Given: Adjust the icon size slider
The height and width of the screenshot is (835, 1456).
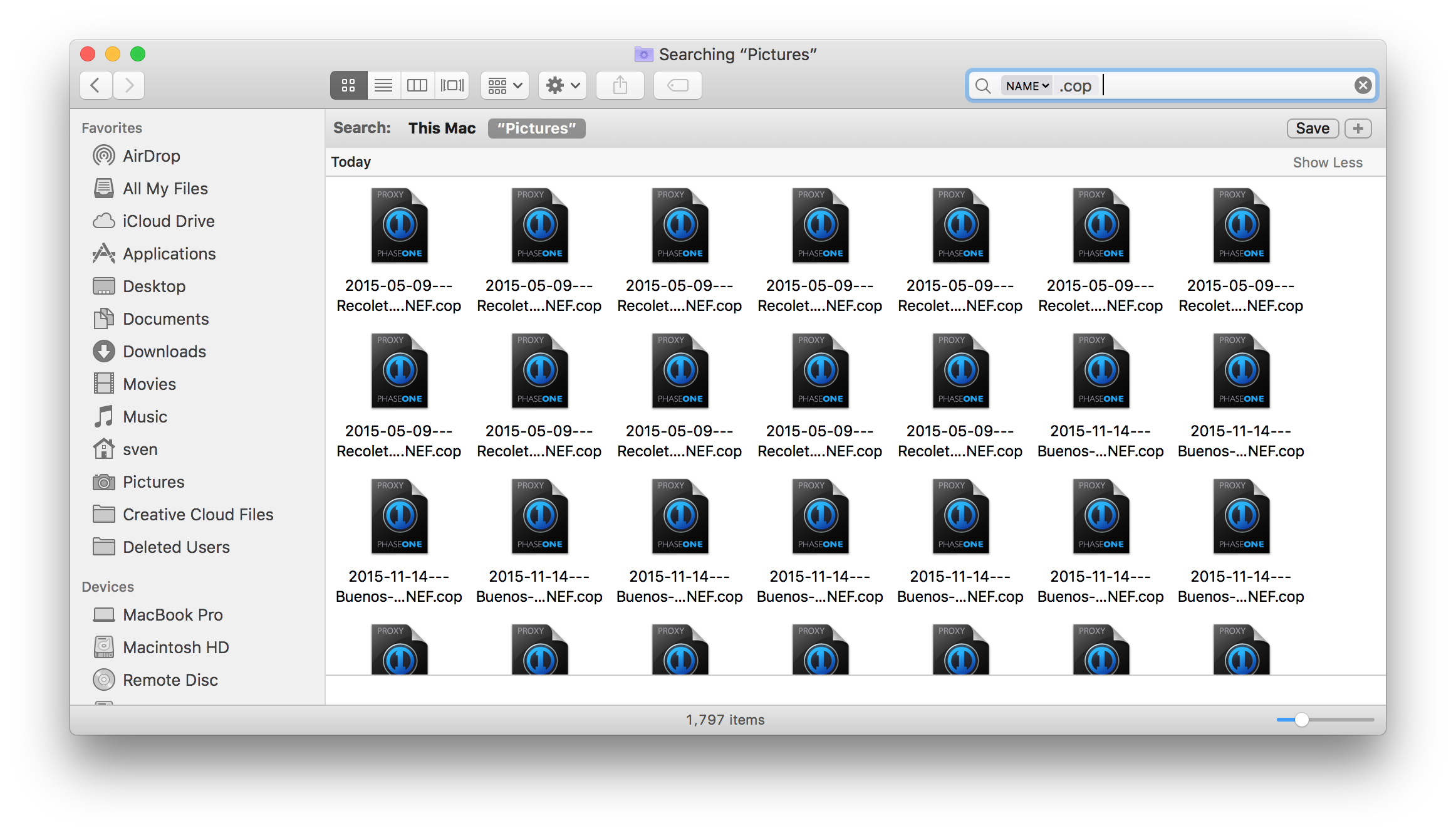Looking at the screenshot, I should pyautogui.click(x=1301, y=720).
